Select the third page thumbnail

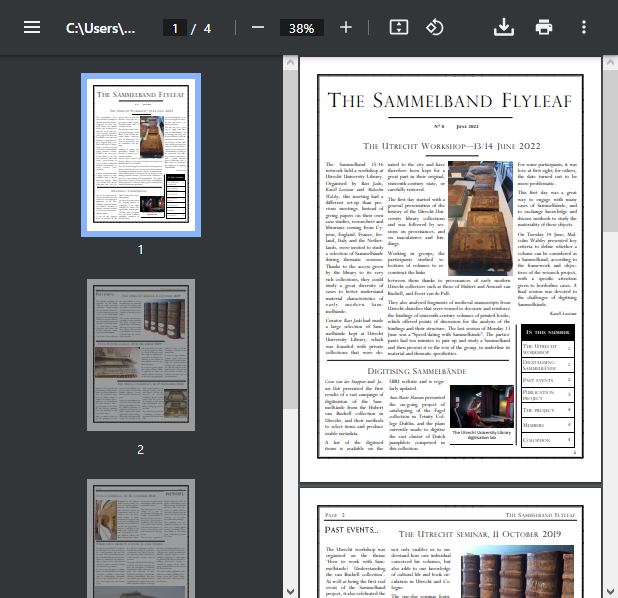[x=141, y=538]
